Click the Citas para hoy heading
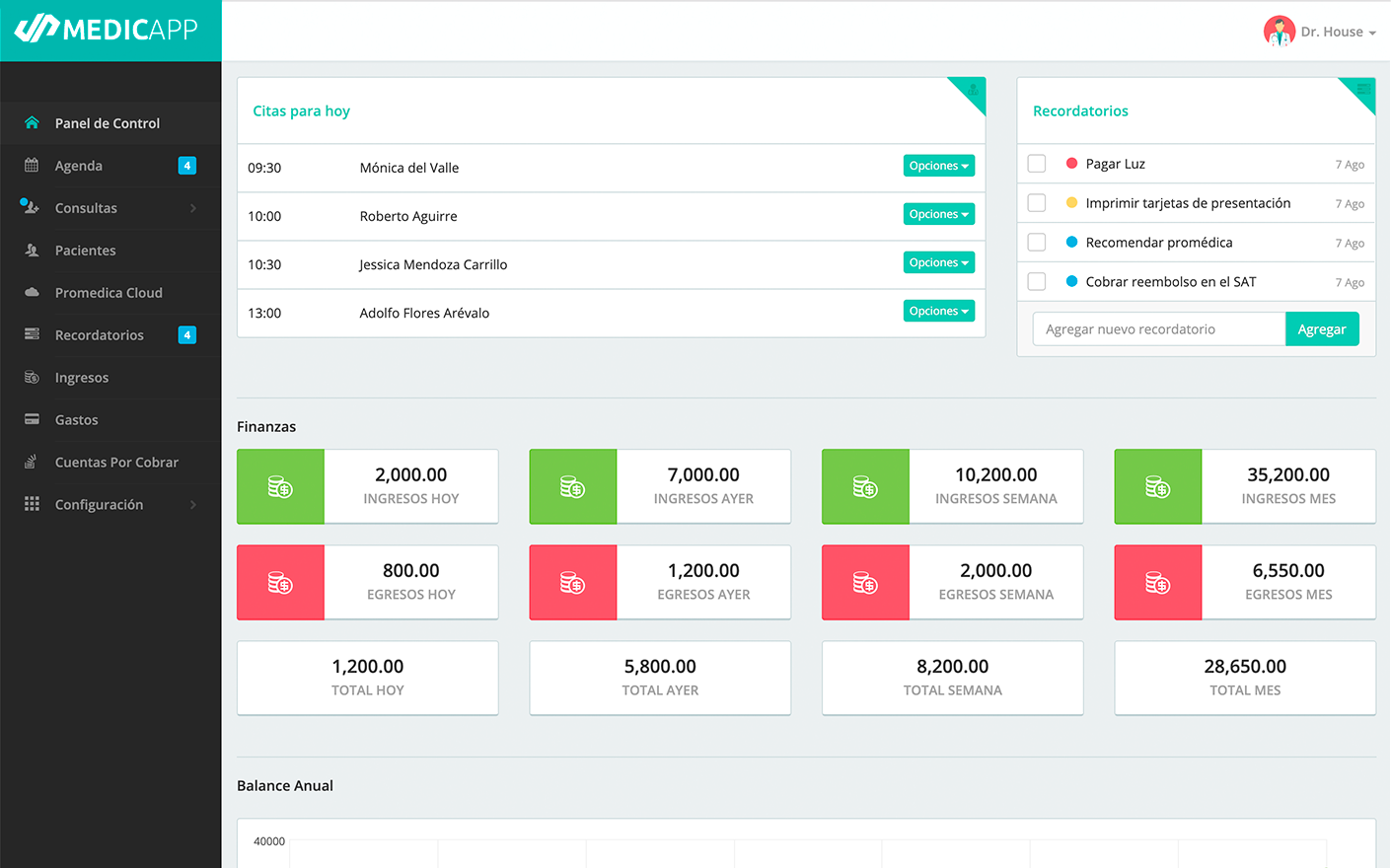The image size is (1391, 868). [x=302, y=110]
